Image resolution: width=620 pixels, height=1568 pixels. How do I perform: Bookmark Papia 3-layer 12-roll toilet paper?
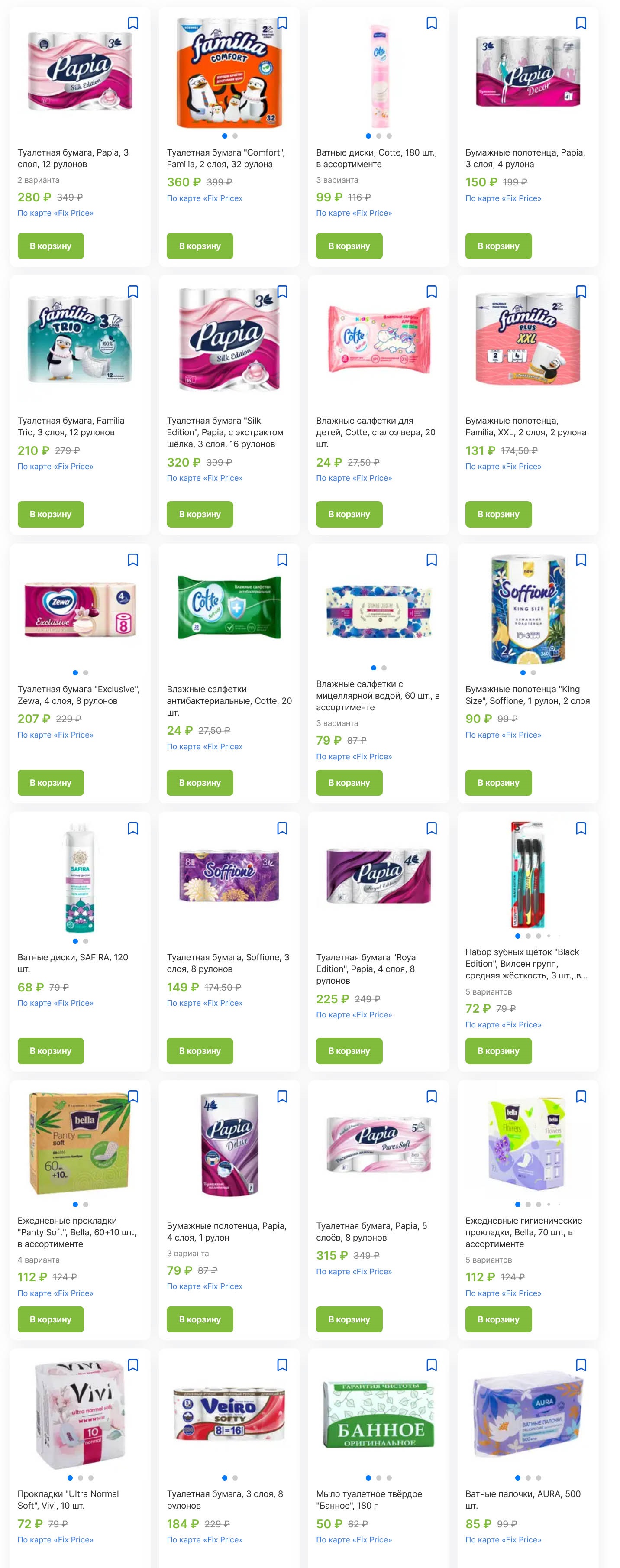point(132,23)
